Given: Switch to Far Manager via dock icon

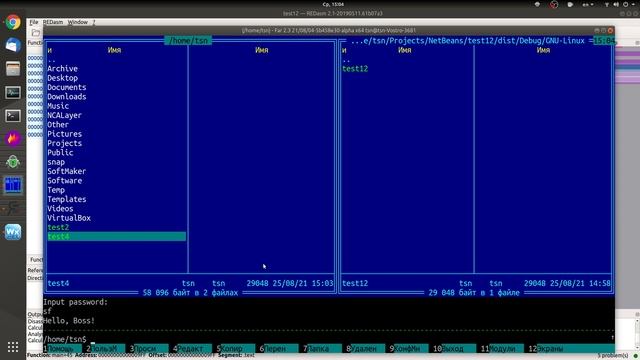Looking at the screenshot, I should [13, 185].
